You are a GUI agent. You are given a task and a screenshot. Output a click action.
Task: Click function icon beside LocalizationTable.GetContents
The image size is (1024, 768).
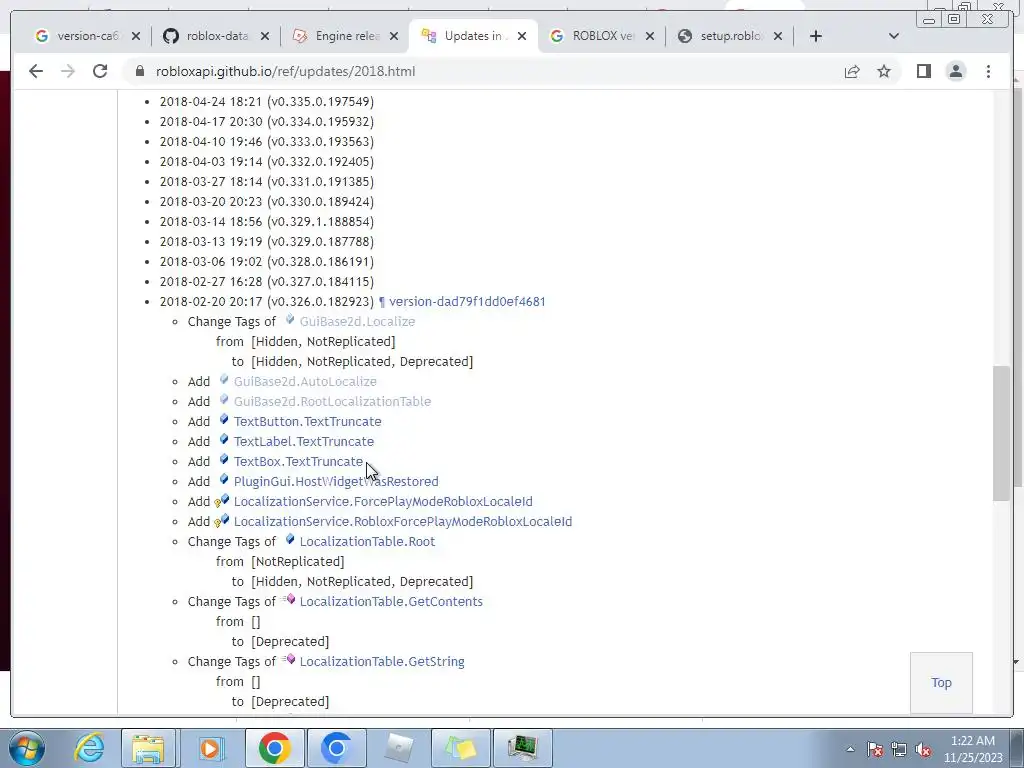pos(289,600)
